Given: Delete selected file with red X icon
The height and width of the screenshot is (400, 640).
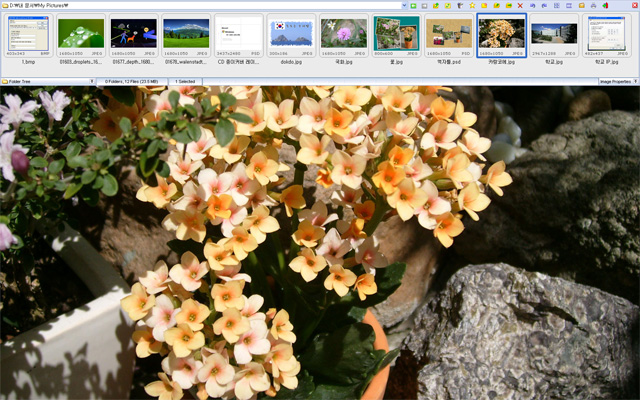Looking at the screenshot, I should pos(520,6).
